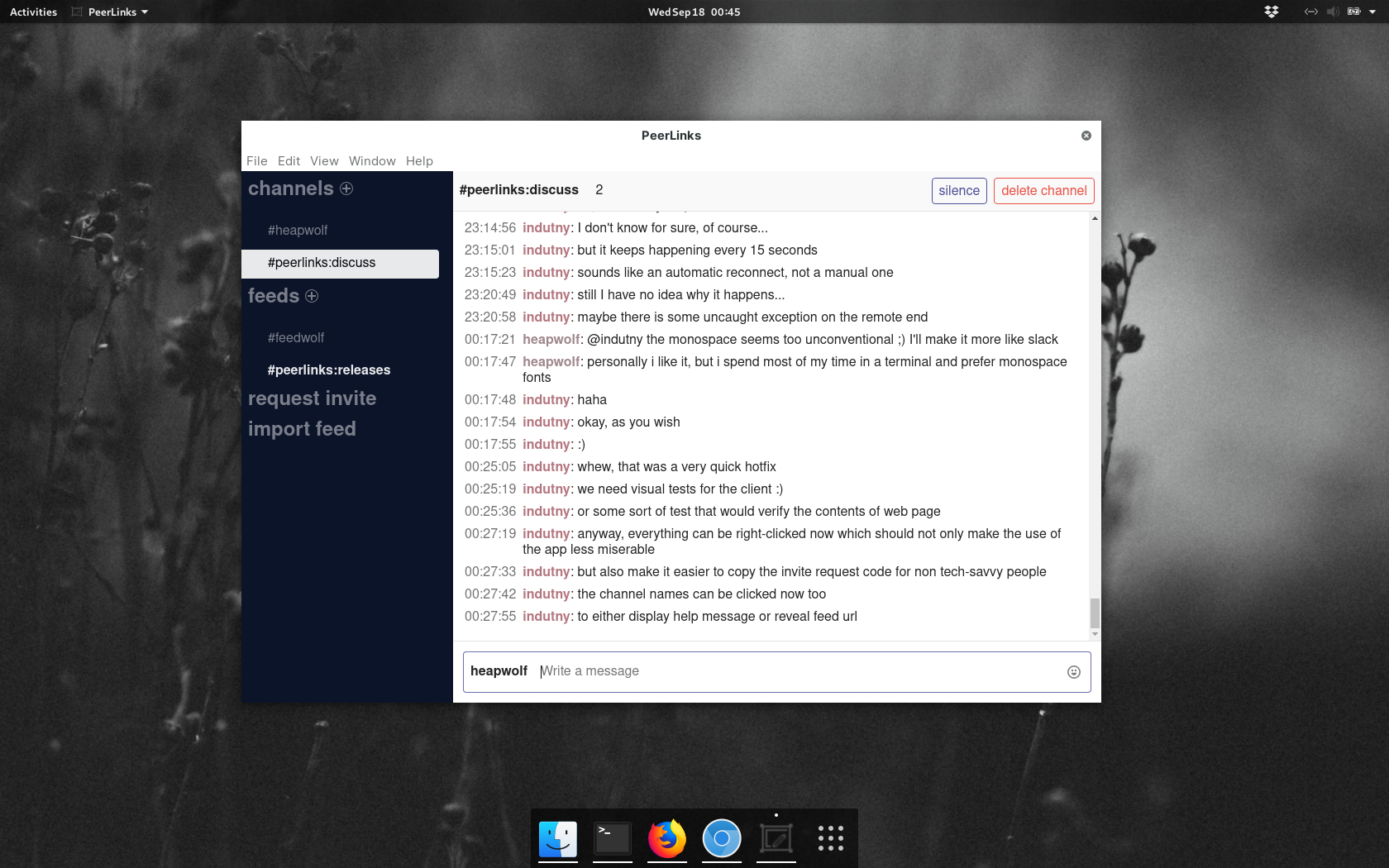Open the PeerLinks app menu dropdown

coord(111,12)
